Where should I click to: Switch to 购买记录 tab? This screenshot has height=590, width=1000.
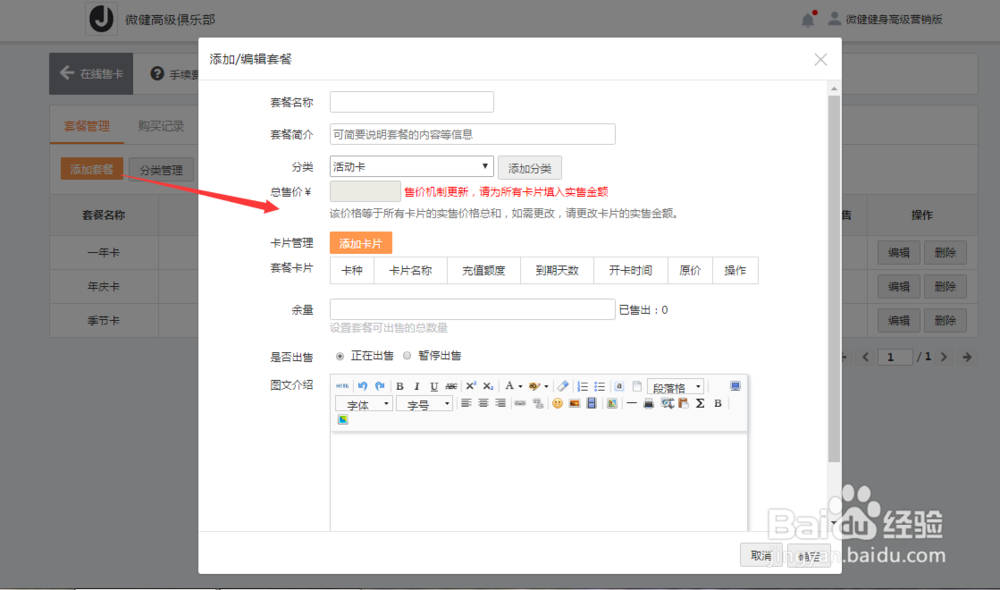(x=161, y=126)
